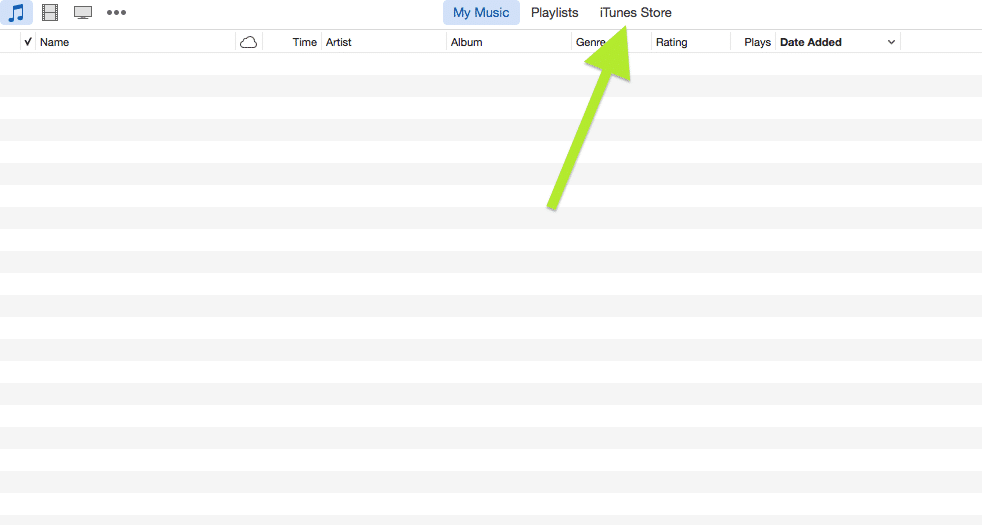
Task: Sort songs by Name column
Action: (135, 42)
